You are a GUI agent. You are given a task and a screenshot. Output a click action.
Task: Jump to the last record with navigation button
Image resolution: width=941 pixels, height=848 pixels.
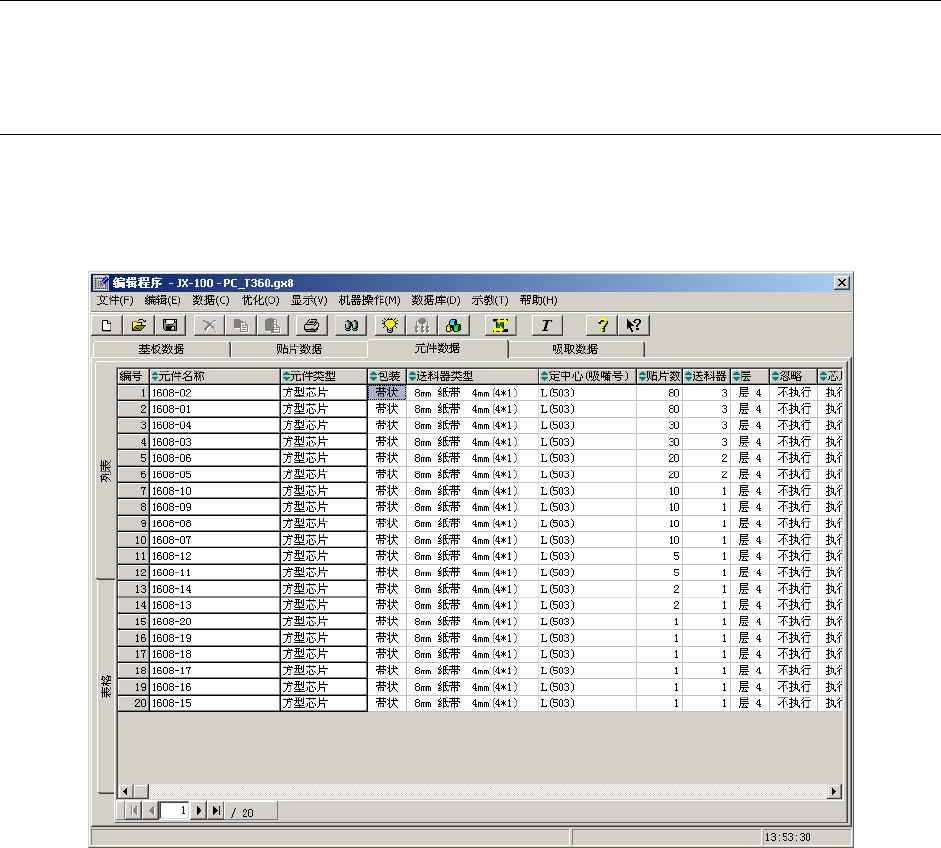click(215, 811)
